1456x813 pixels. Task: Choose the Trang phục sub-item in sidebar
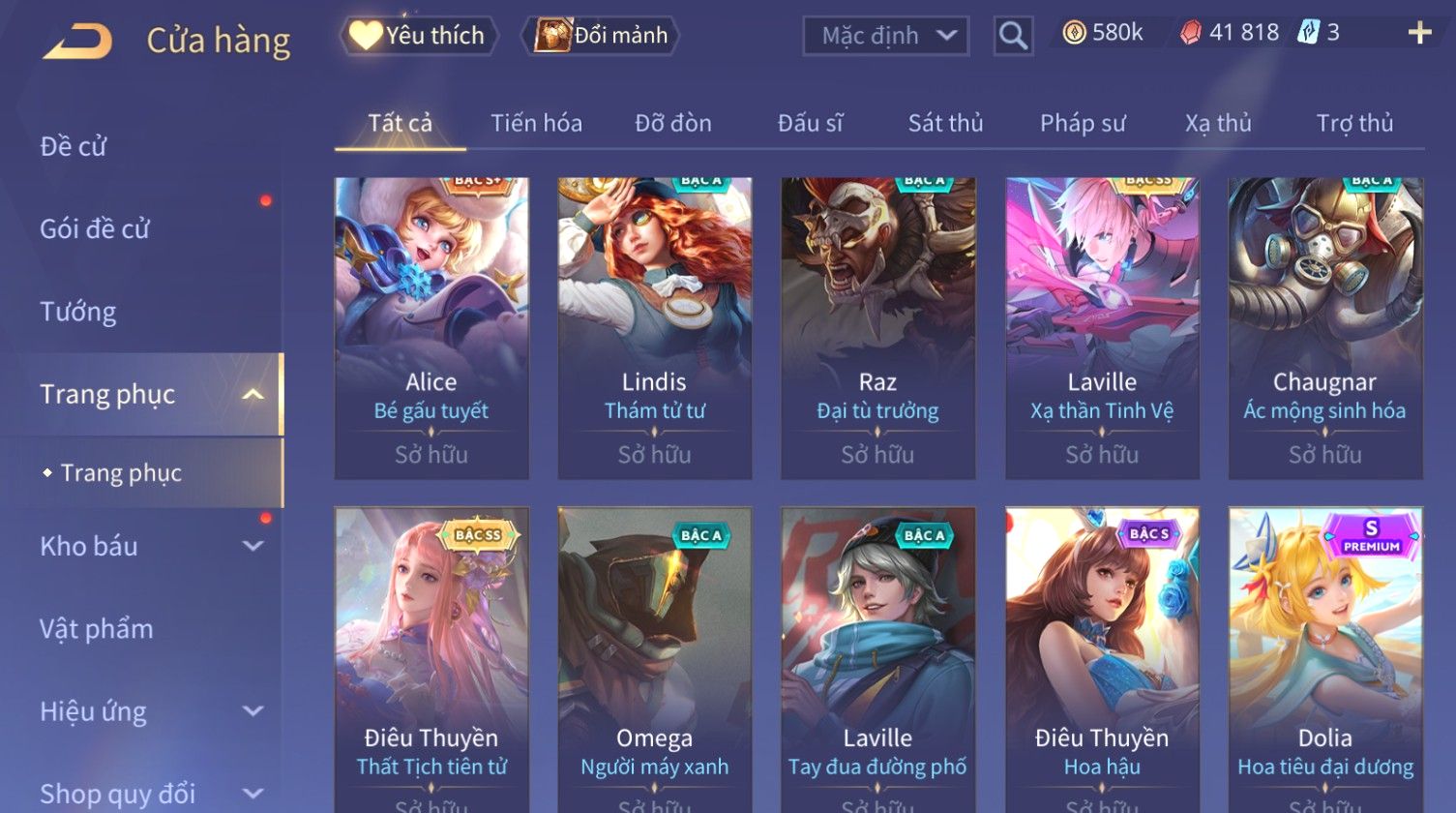pos(121,473)
